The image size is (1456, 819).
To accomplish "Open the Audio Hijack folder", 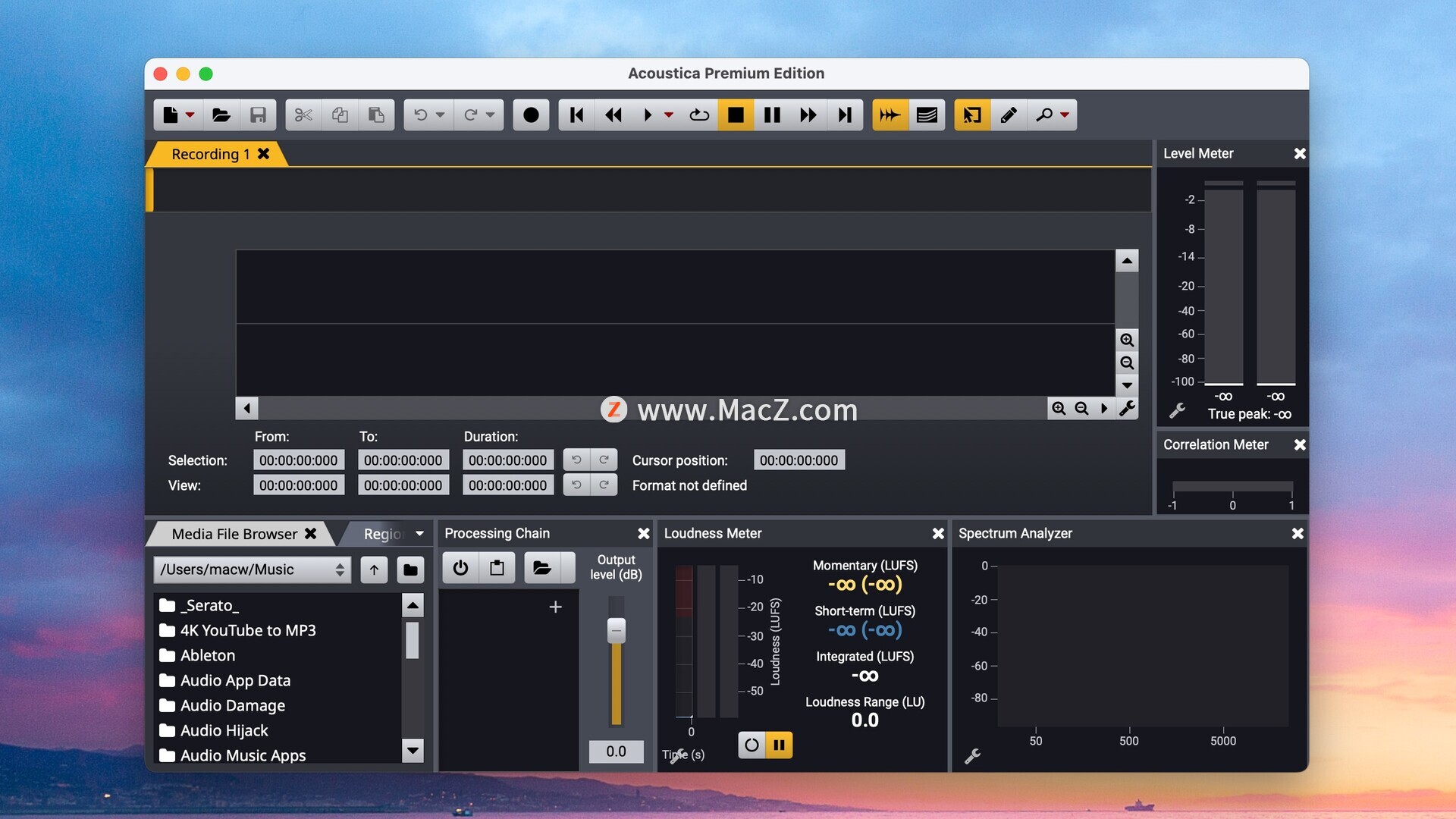I will [x=214, y=730].
